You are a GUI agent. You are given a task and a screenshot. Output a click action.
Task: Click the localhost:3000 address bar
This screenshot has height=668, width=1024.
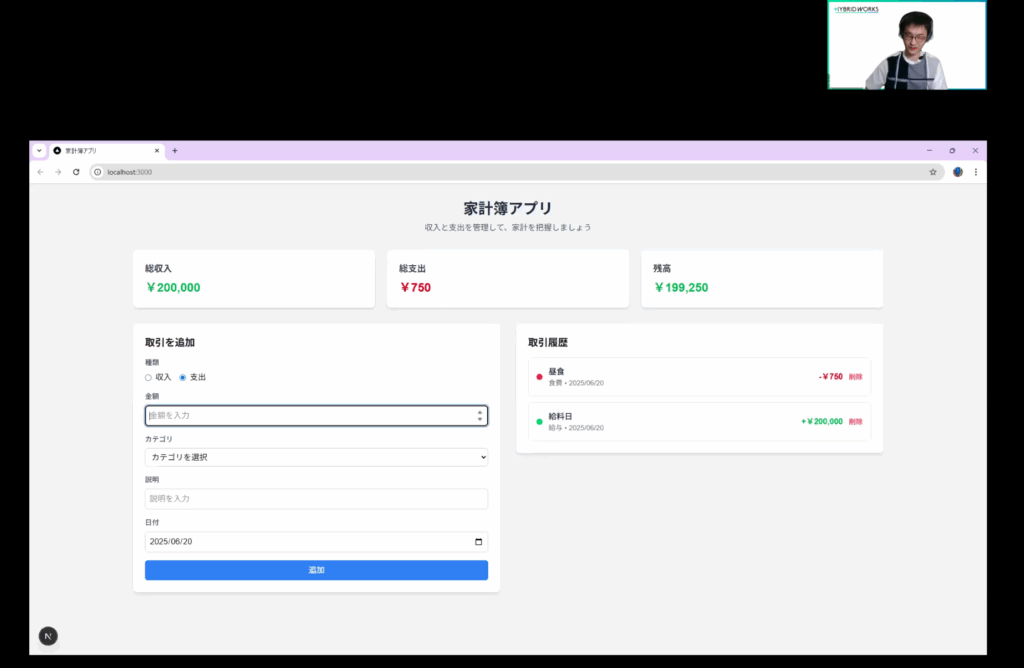click(516, 172)
